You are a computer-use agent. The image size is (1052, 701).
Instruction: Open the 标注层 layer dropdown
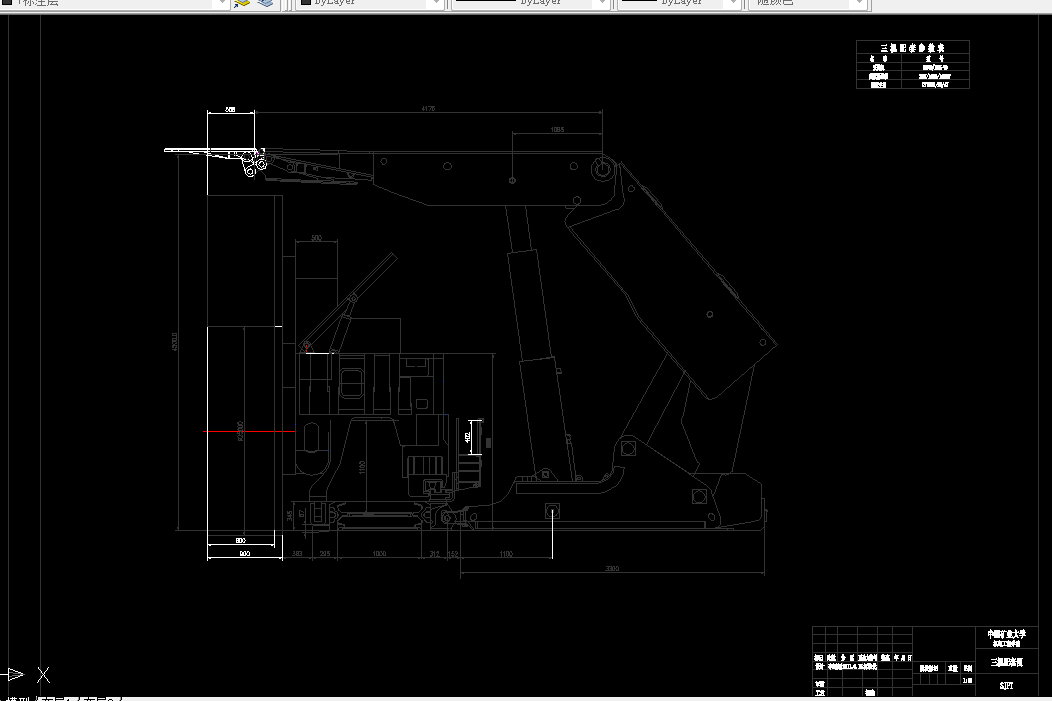(114, 3)
